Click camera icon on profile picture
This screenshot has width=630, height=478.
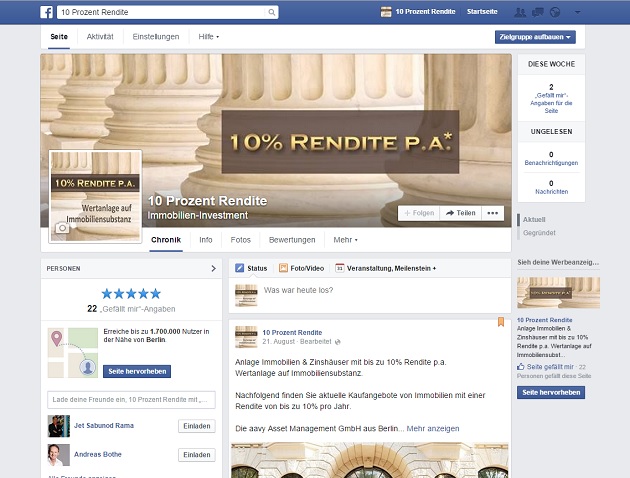coord(62,228)
